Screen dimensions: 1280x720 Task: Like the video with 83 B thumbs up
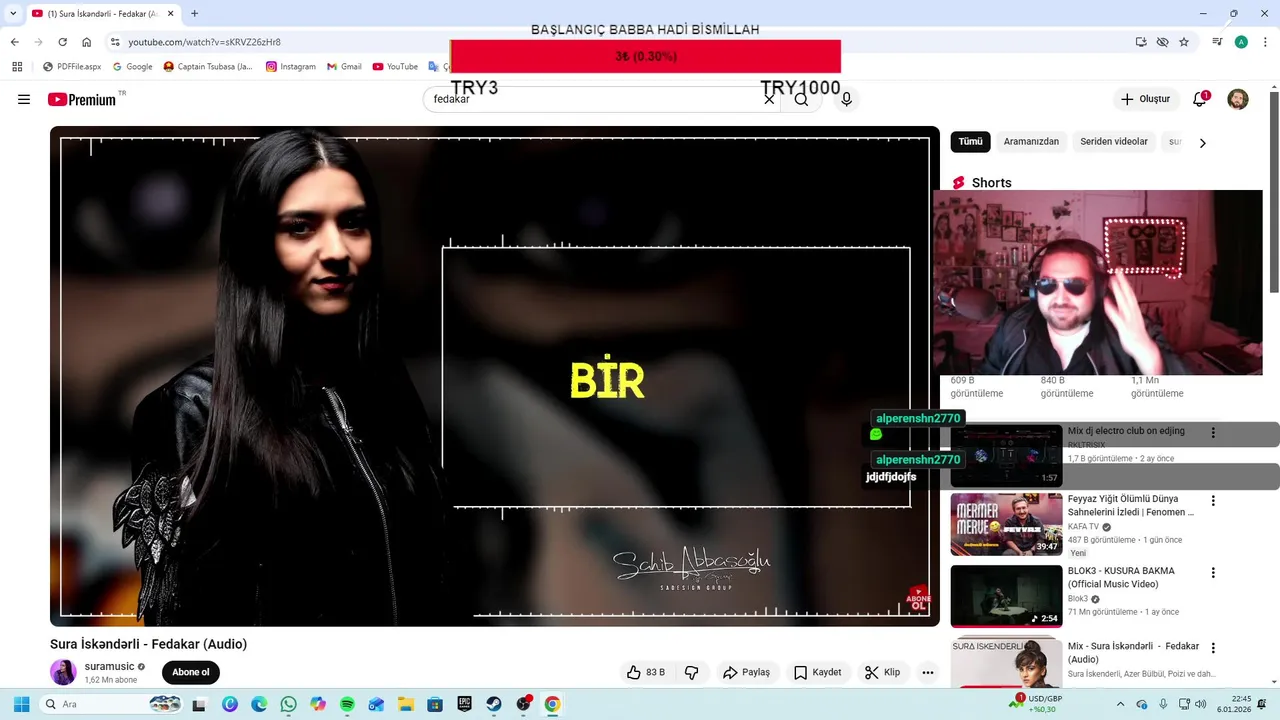[x=646, y=673]
